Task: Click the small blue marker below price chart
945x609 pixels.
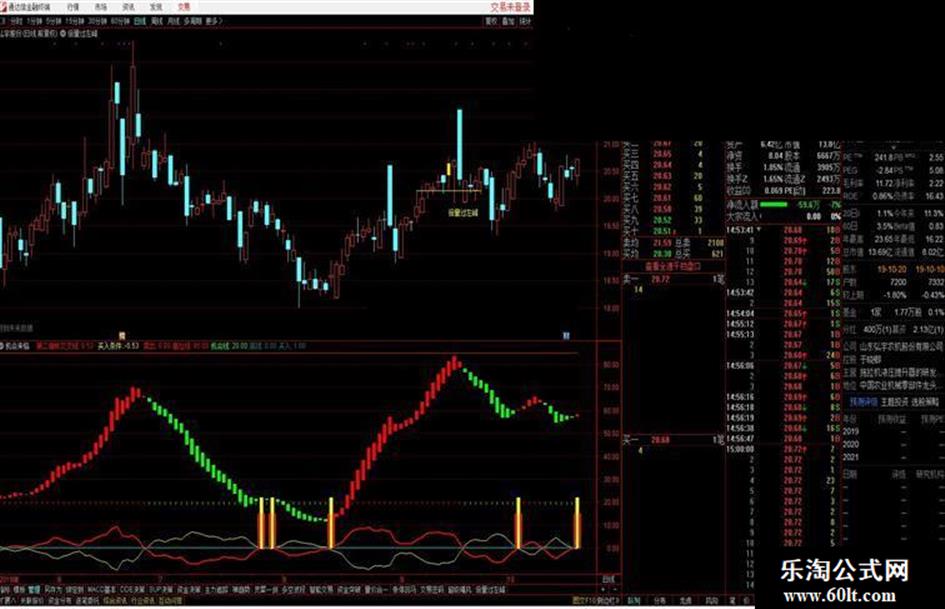Action: (566, 335)
